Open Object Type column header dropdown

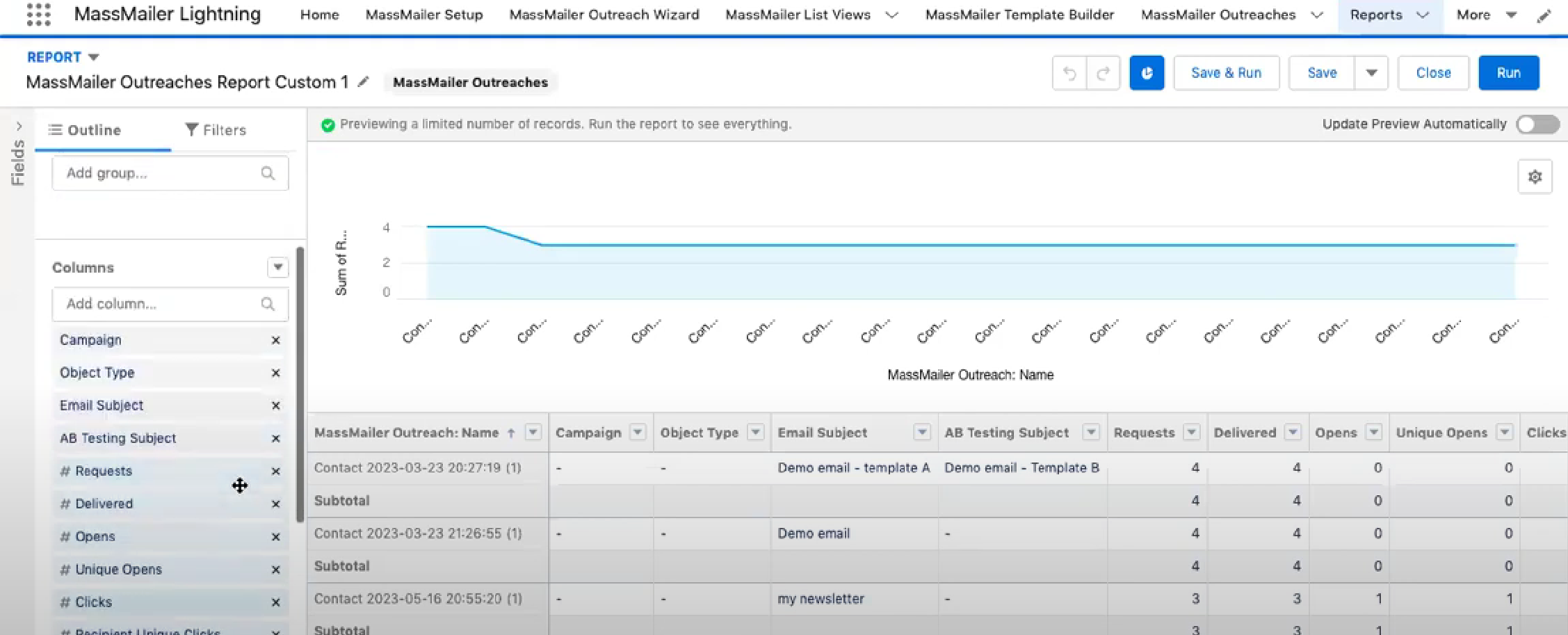[x=755, y=433]
